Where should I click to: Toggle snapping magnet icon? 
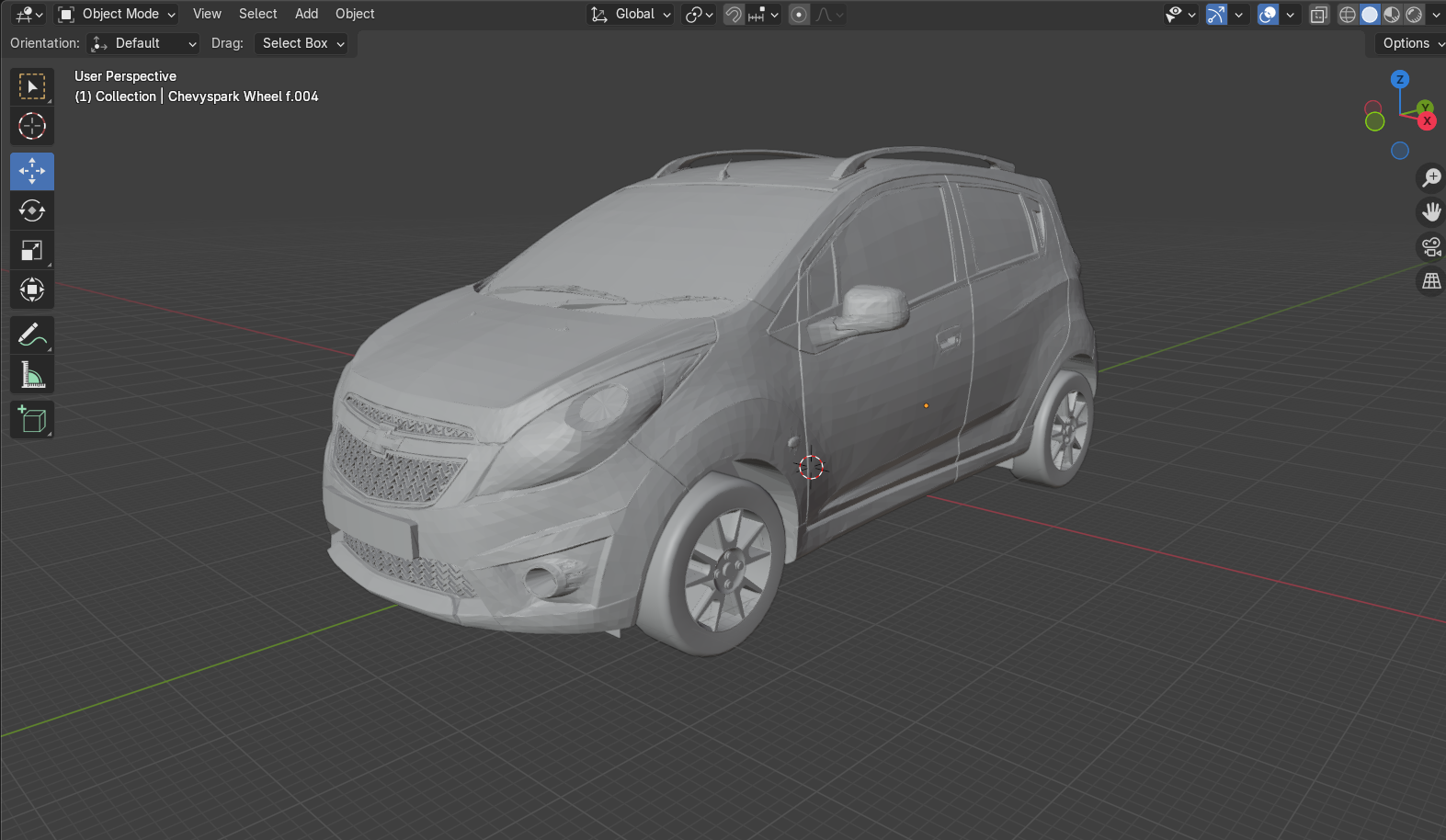pos(734,15)
